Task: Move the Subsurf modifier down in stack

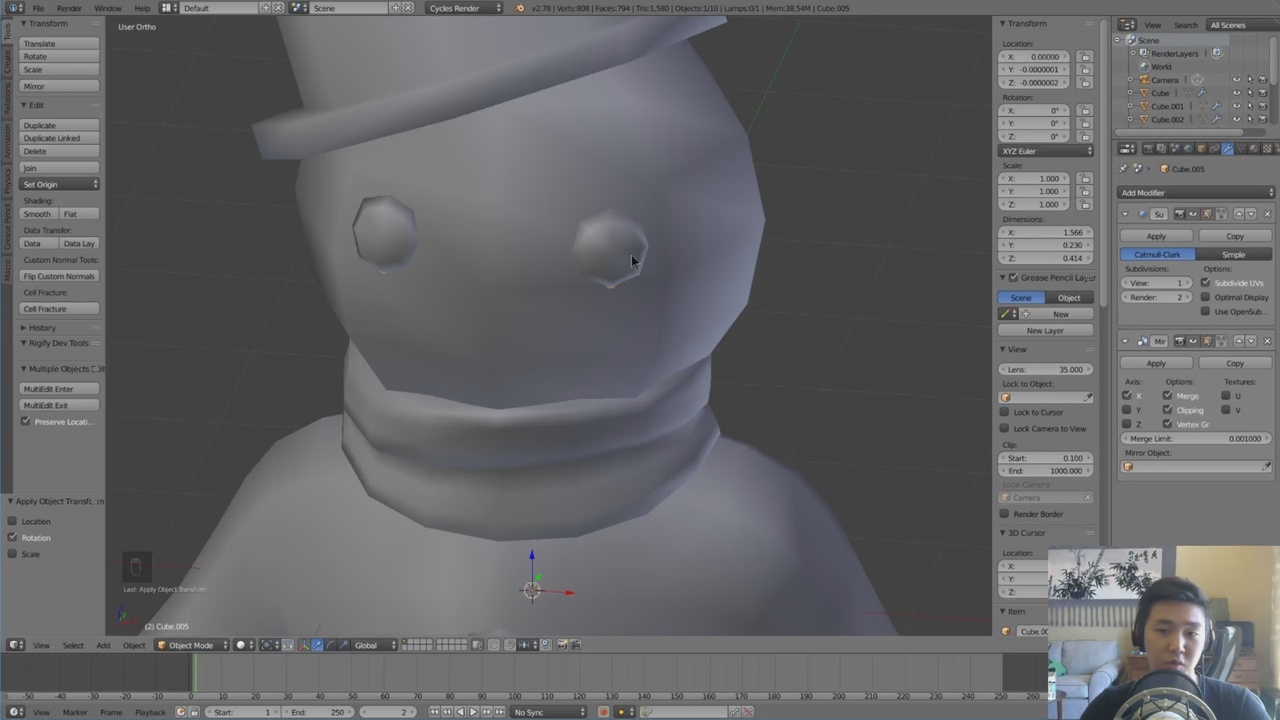Action: coord(1253,214)
